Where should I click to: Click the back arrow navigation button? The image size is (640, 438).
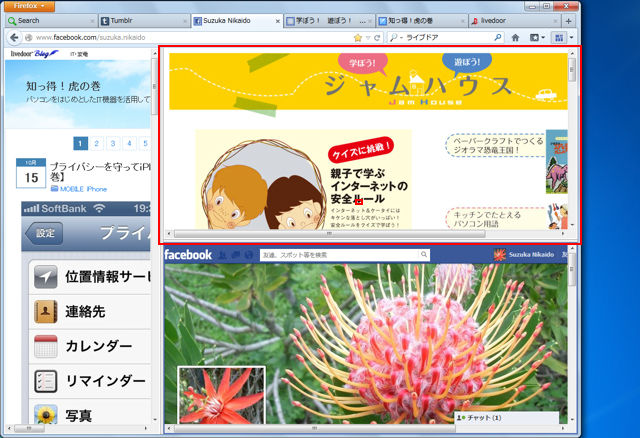pos(14,38)
